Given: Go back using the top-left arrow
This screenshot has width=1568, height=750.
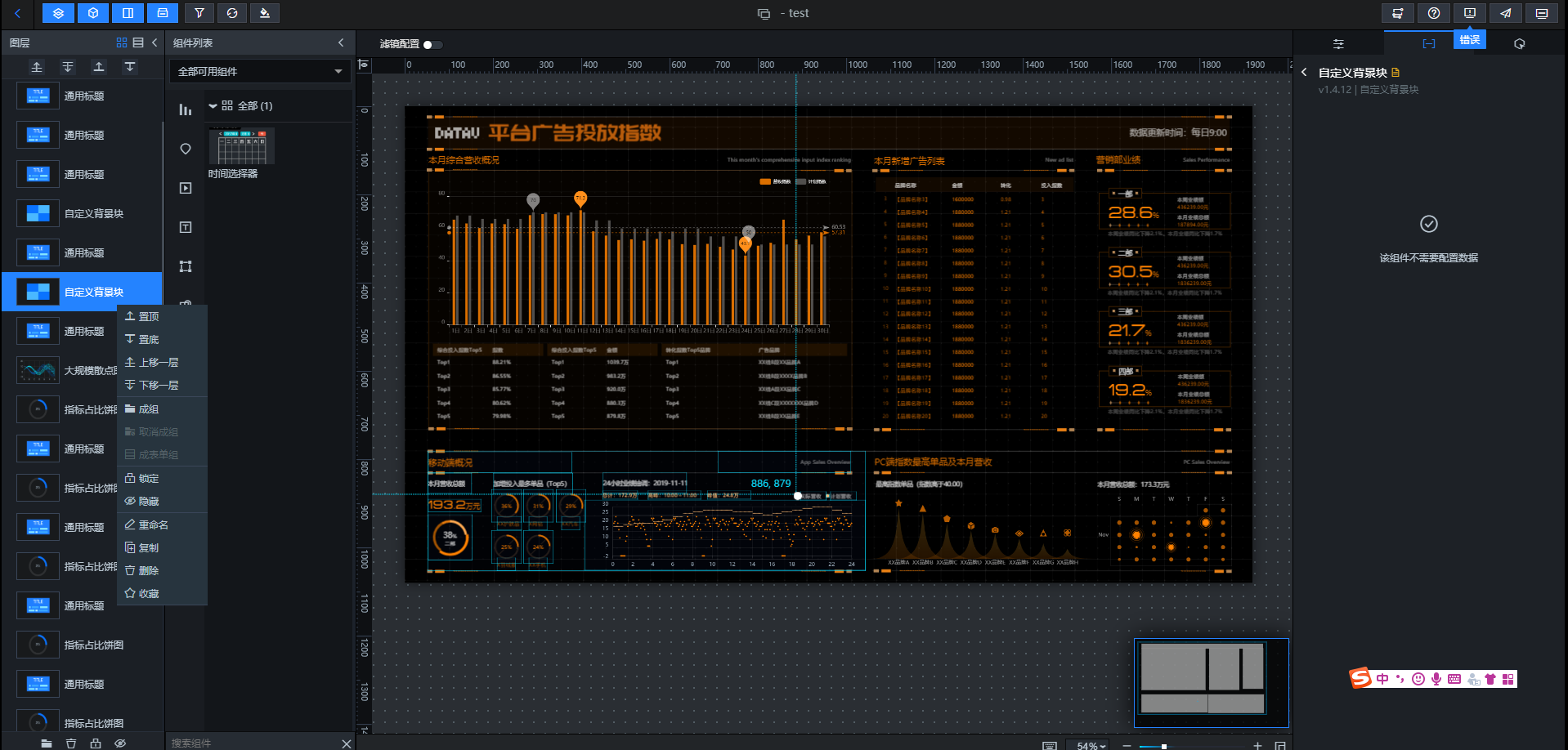Looking at the screenshot, I should (x=17, y=13).
